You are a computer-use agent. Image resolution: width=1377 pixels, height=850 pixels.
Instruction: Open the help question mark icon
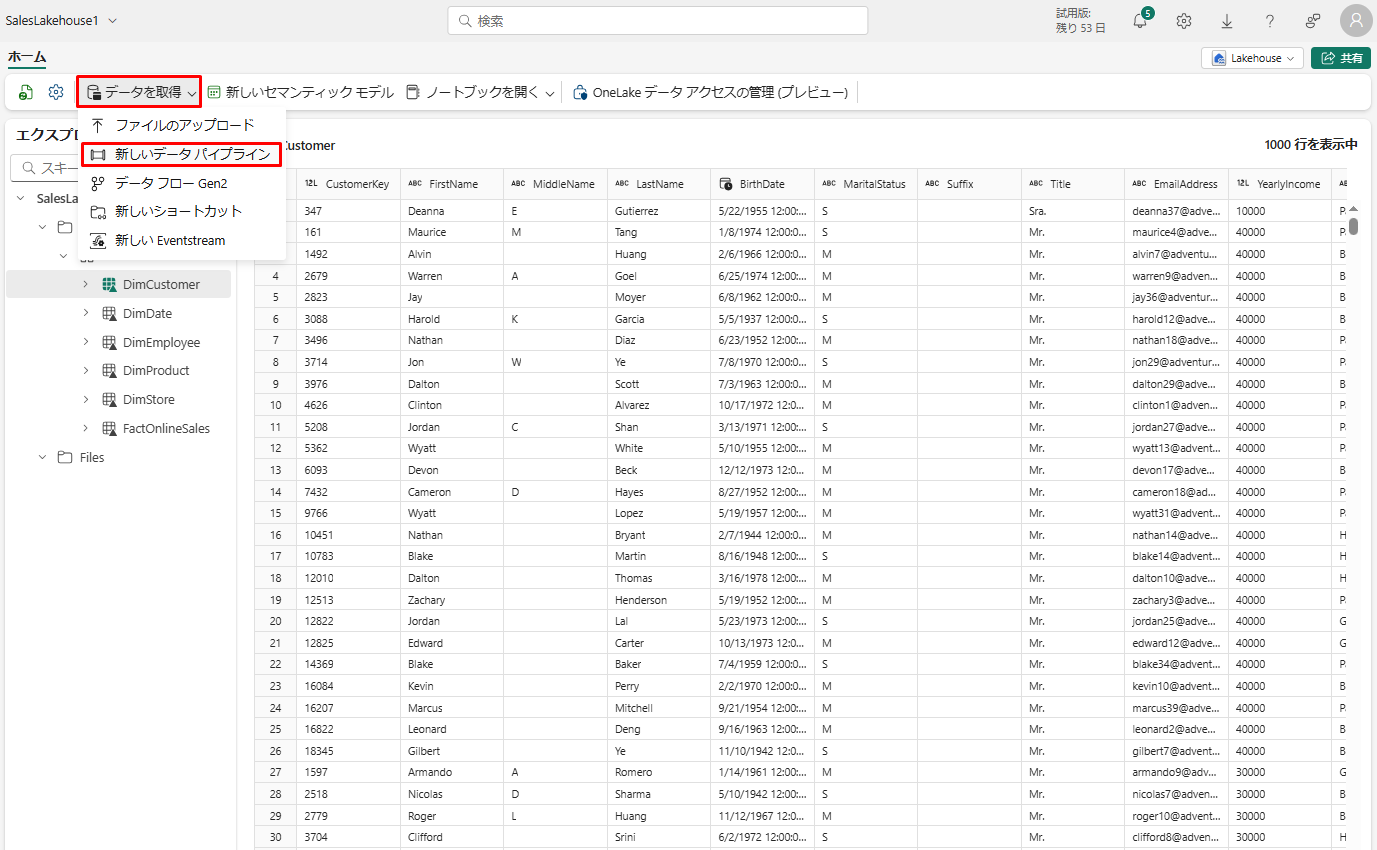(x=1270, y=21)
